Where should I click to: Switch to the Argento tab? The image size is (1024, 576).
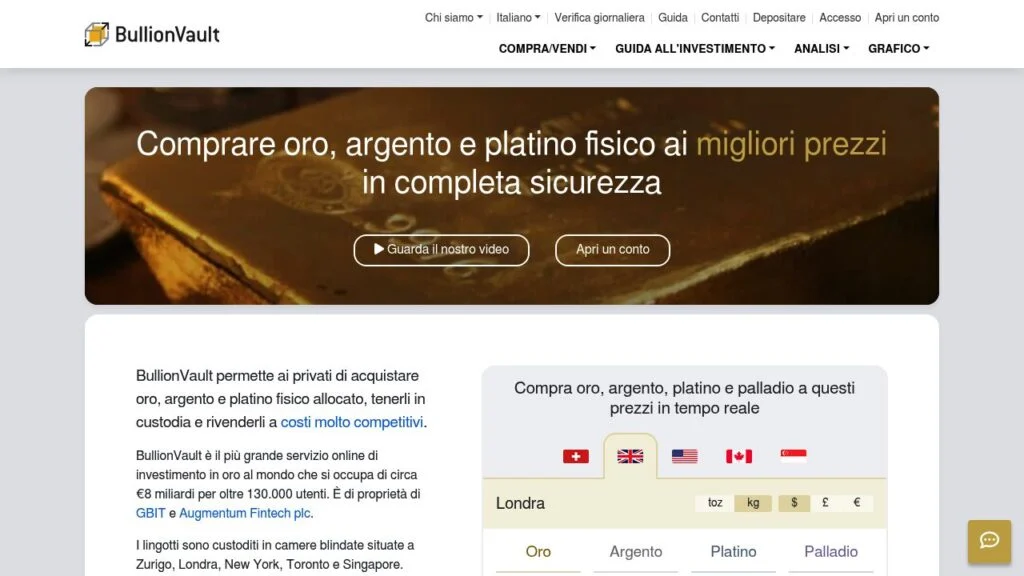(x=635, y=552)
